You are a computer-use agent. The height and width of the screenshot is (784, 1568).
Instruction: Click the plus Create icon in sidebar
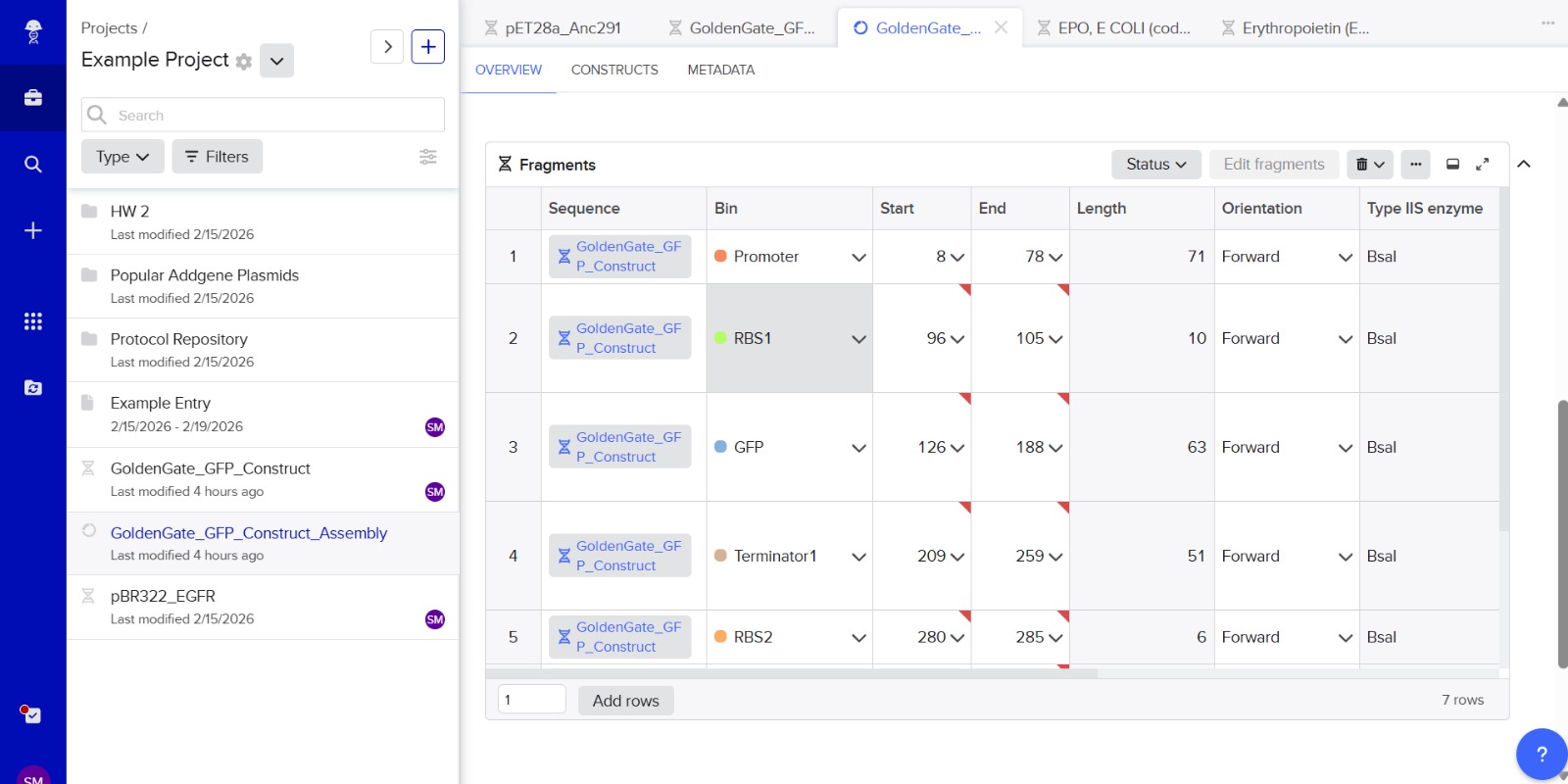pyautogui.click(x=32, y=230)
